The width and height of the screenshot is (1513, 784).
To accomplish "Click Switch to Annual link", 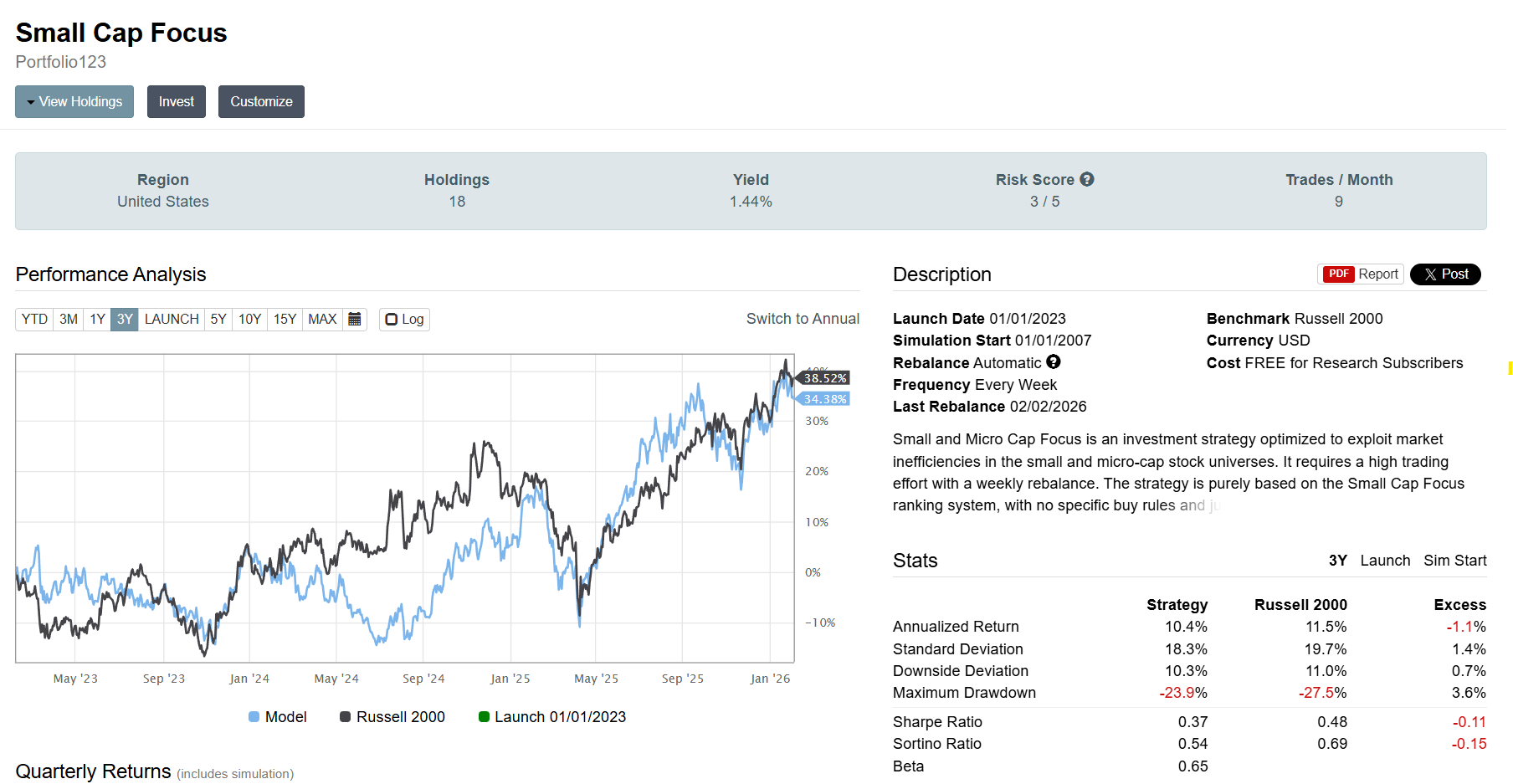I will click(x=803, y=319).
